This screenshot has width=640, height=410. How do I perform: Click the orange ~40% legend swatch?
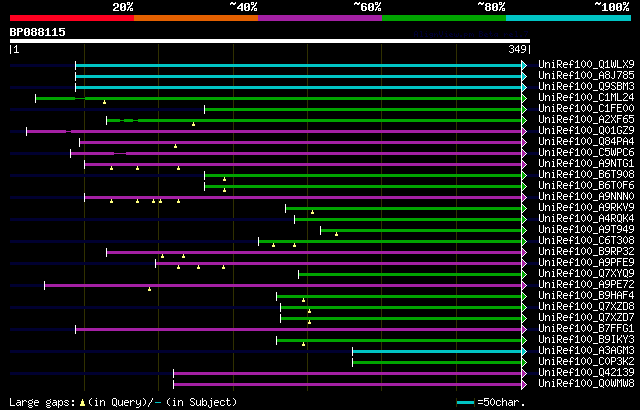tap(196, 18)
